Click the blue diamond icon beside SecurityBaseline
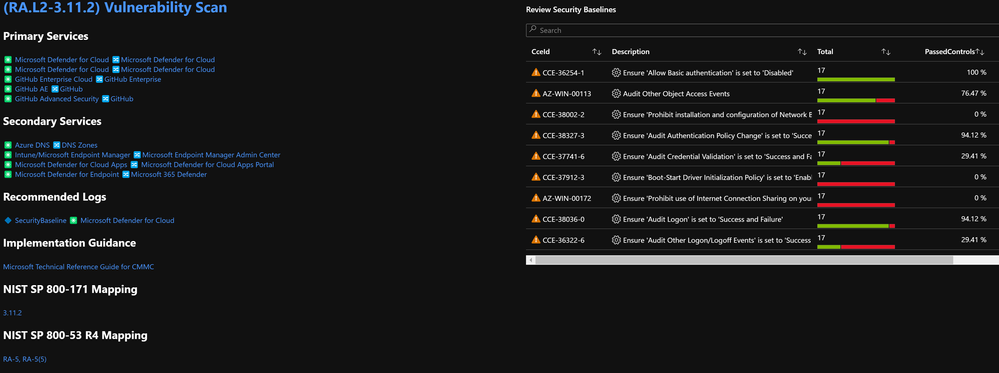This screenshot has height=373, width=999. pyautogui.click(x=8, y=220)
